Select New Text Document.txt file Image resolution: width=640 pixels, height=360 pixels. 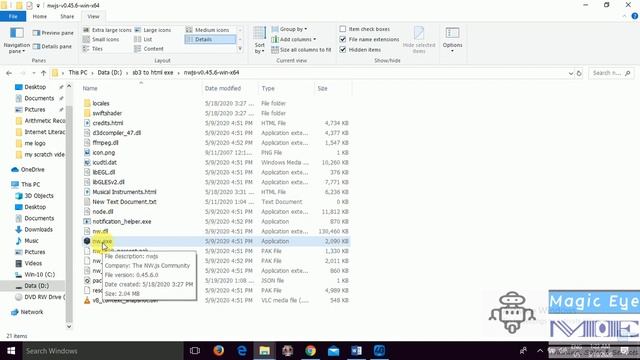click(124, 202)
